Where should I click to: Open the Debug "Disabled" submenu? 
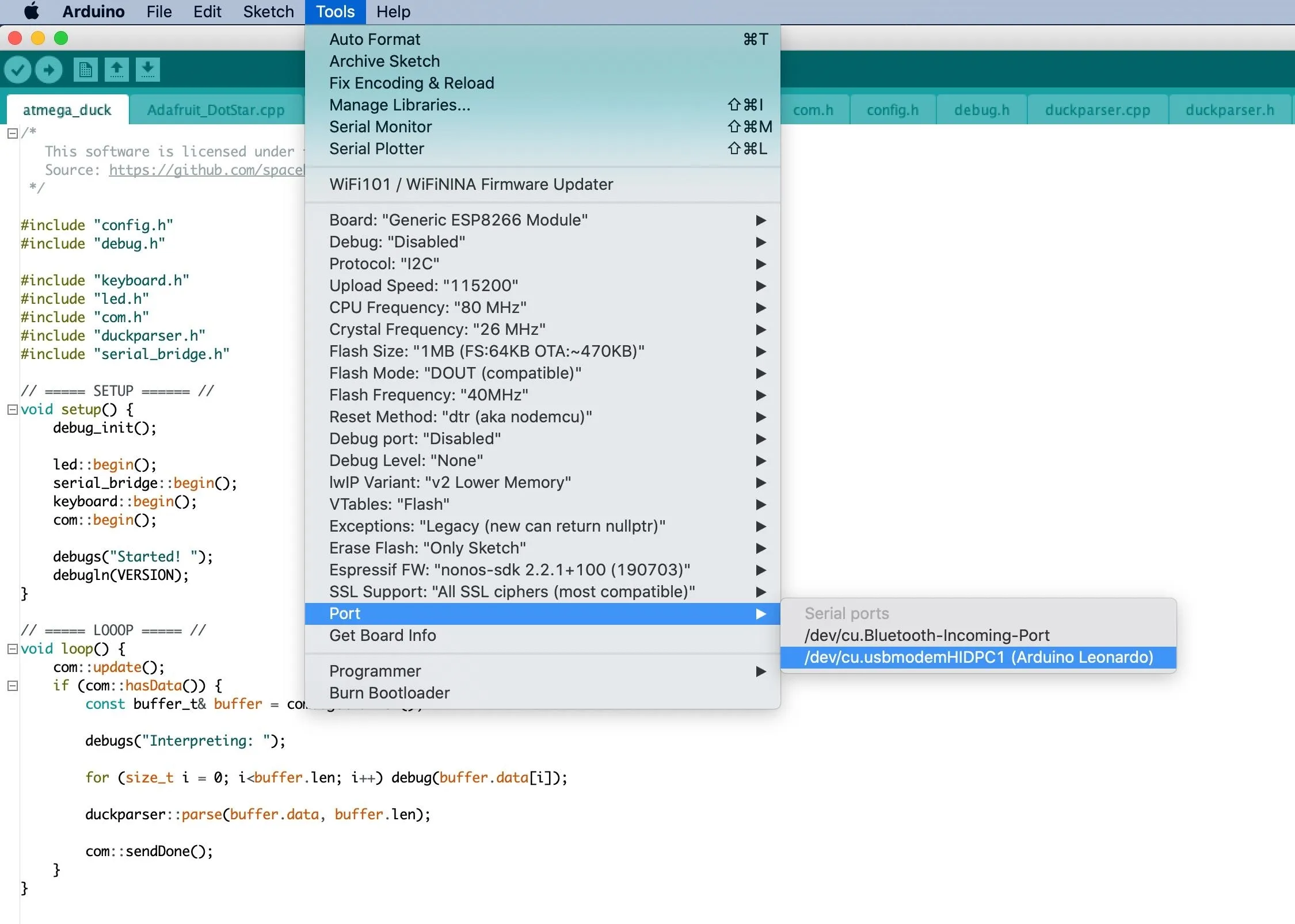[543, 242]
